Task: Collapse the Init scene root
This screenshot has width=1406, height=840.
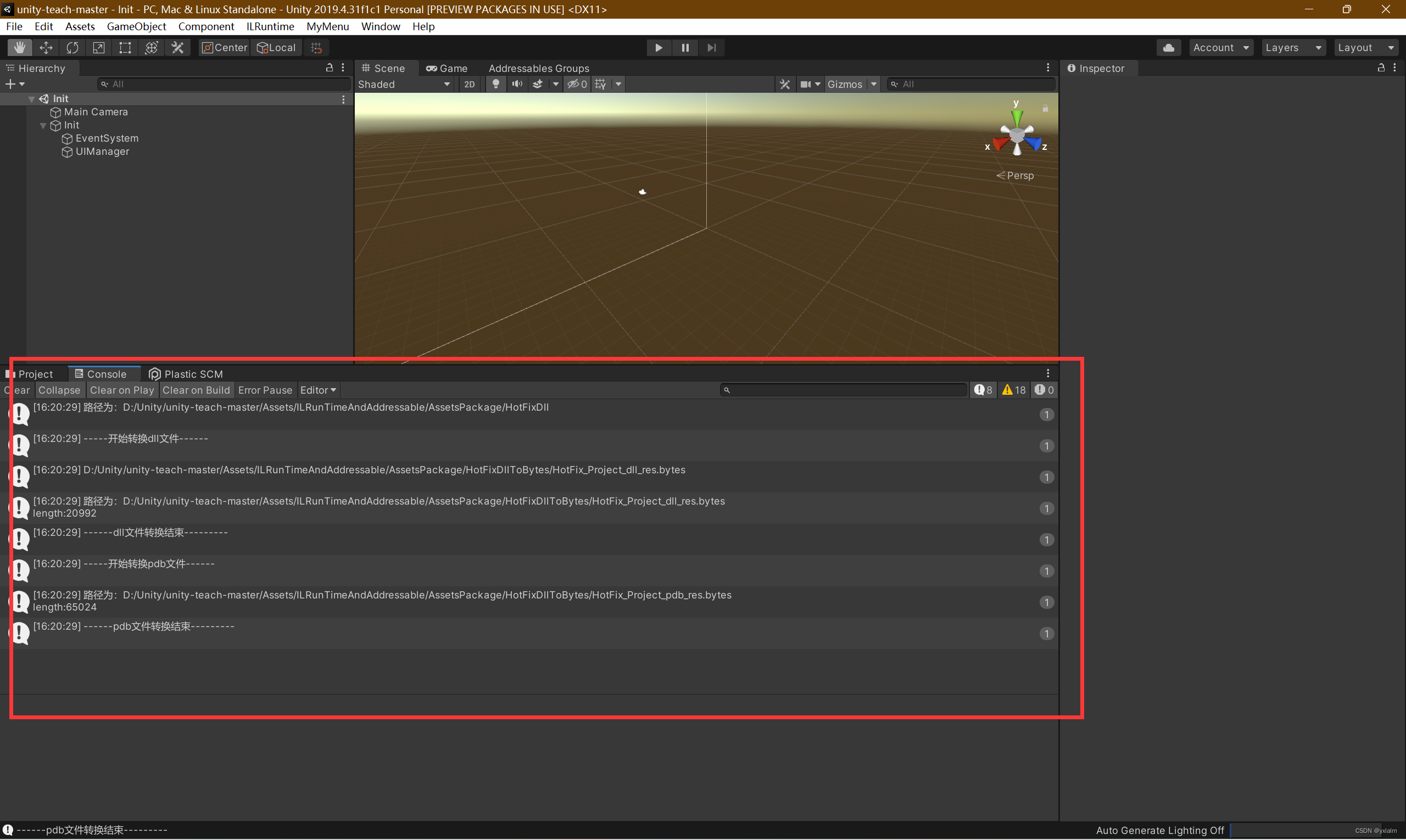Action: 32,99
